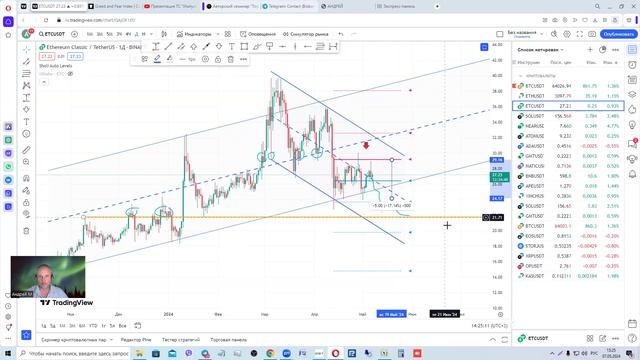Expand the timeframe interval dropdown
The width and height of the screenshot is (640, 360).
pyautogui.click(x=151, y=34)
